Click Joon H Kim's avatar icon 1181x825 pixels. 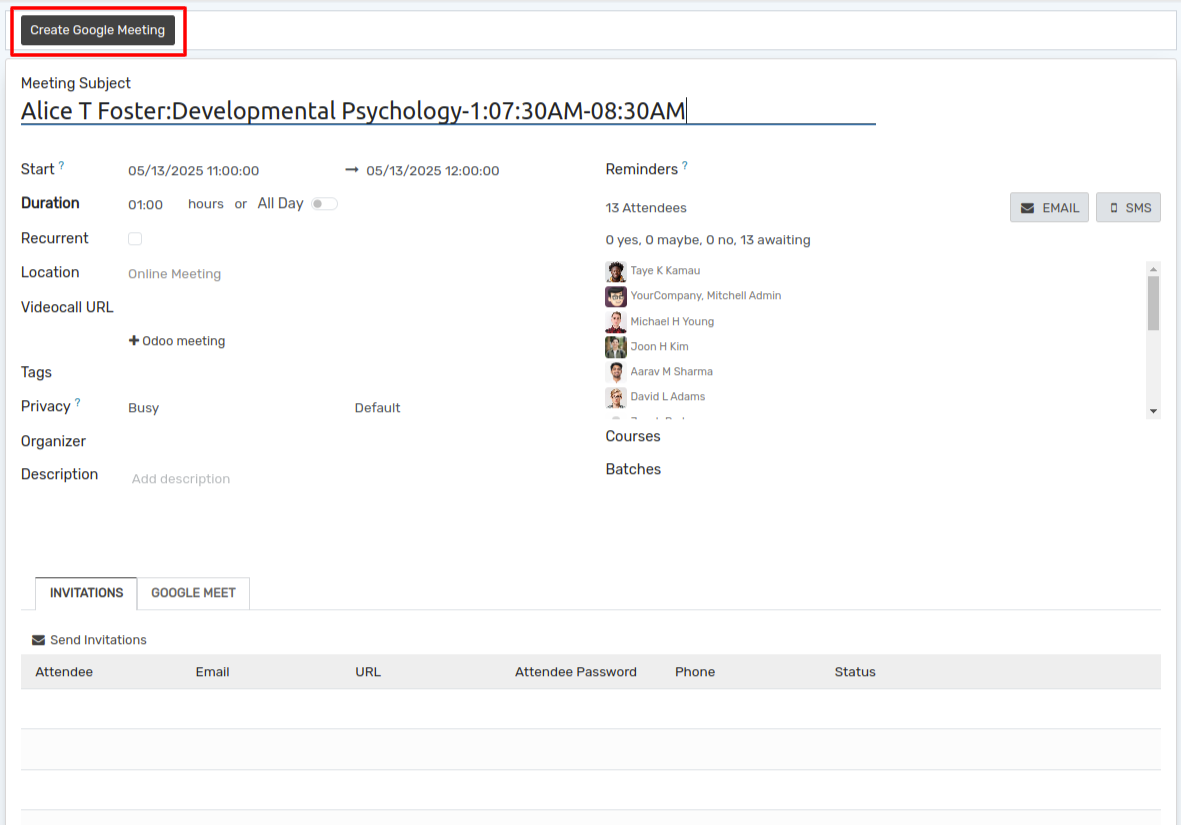tap(615, 347)
